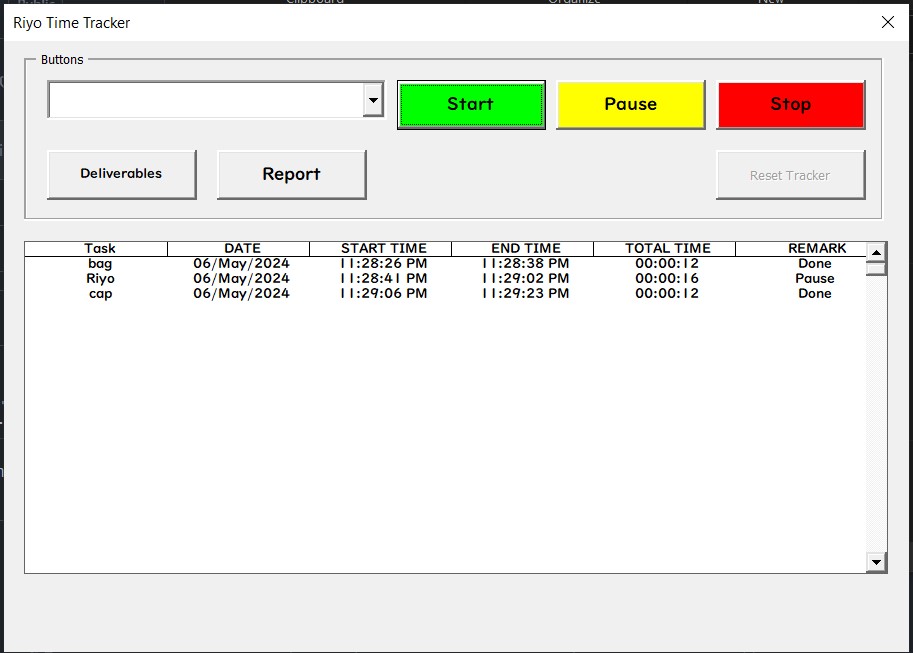
Task: Select the 'bag' task row
Action: pos(445,264)
